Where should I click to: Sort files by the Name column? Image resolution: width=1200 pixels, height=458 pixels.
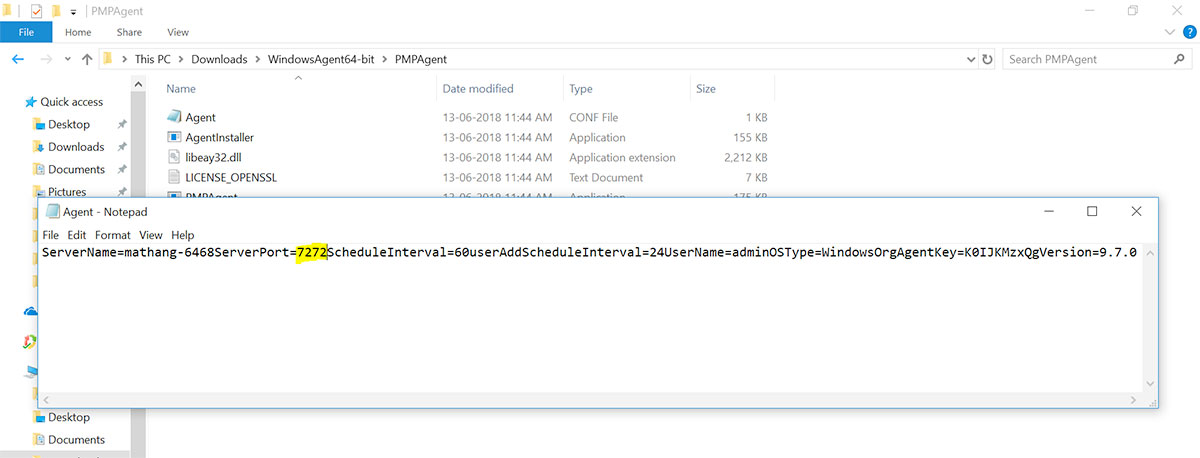tap(181, 89)
